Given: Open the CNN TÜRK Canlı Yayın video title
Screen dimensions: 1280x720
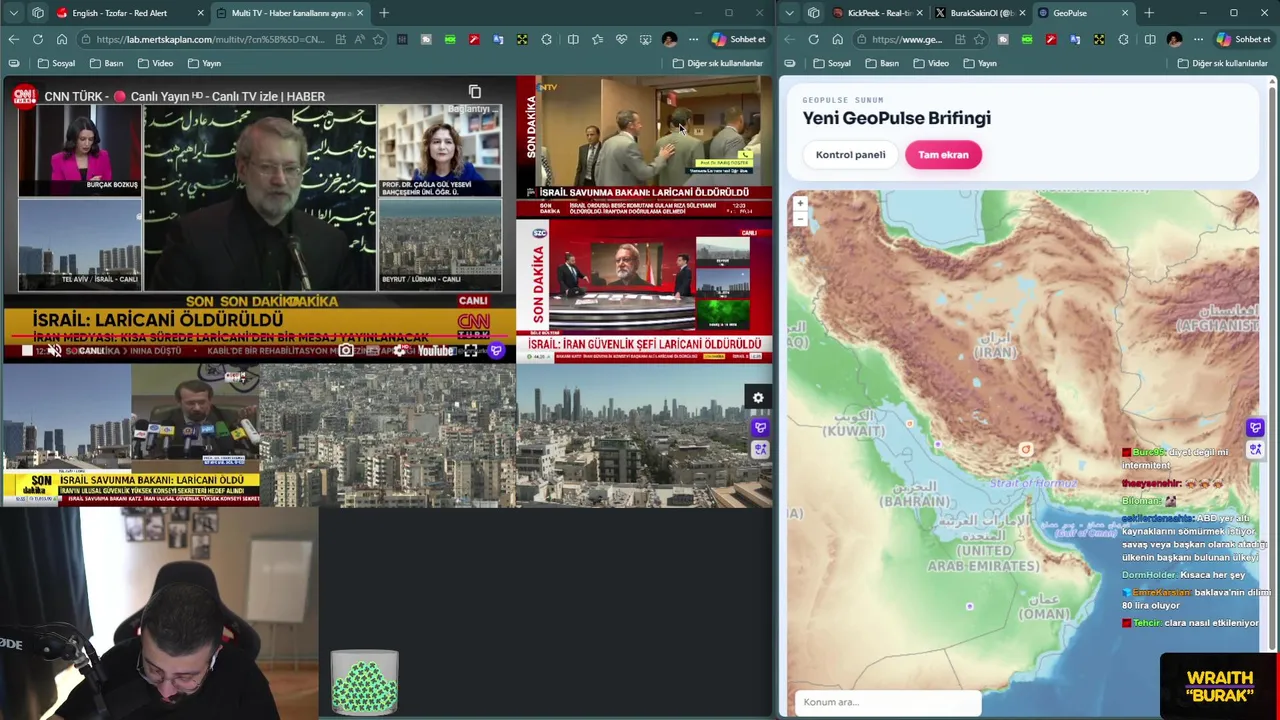Looking at the screenshot, I should tap(184, 96).
